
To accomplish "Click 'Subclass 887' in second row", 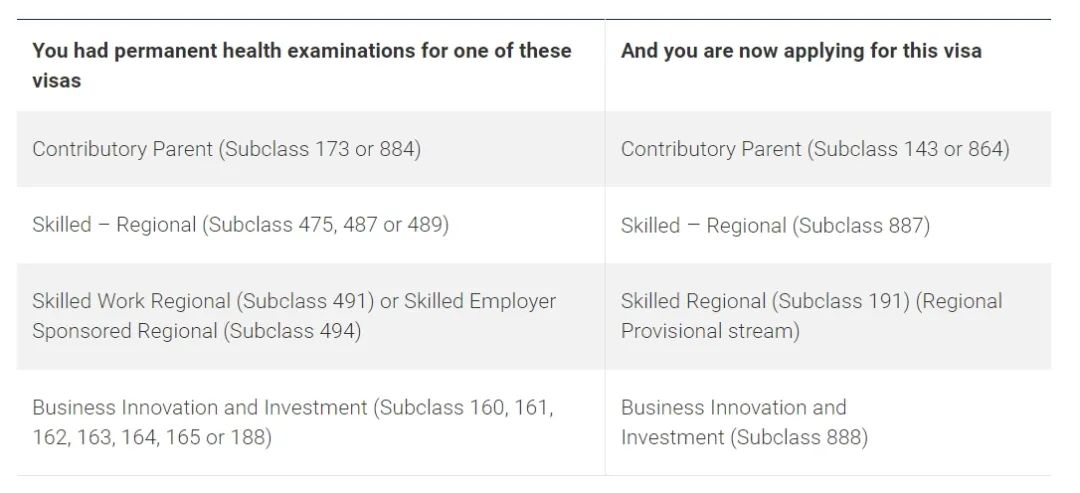I will tap(861, 226).
